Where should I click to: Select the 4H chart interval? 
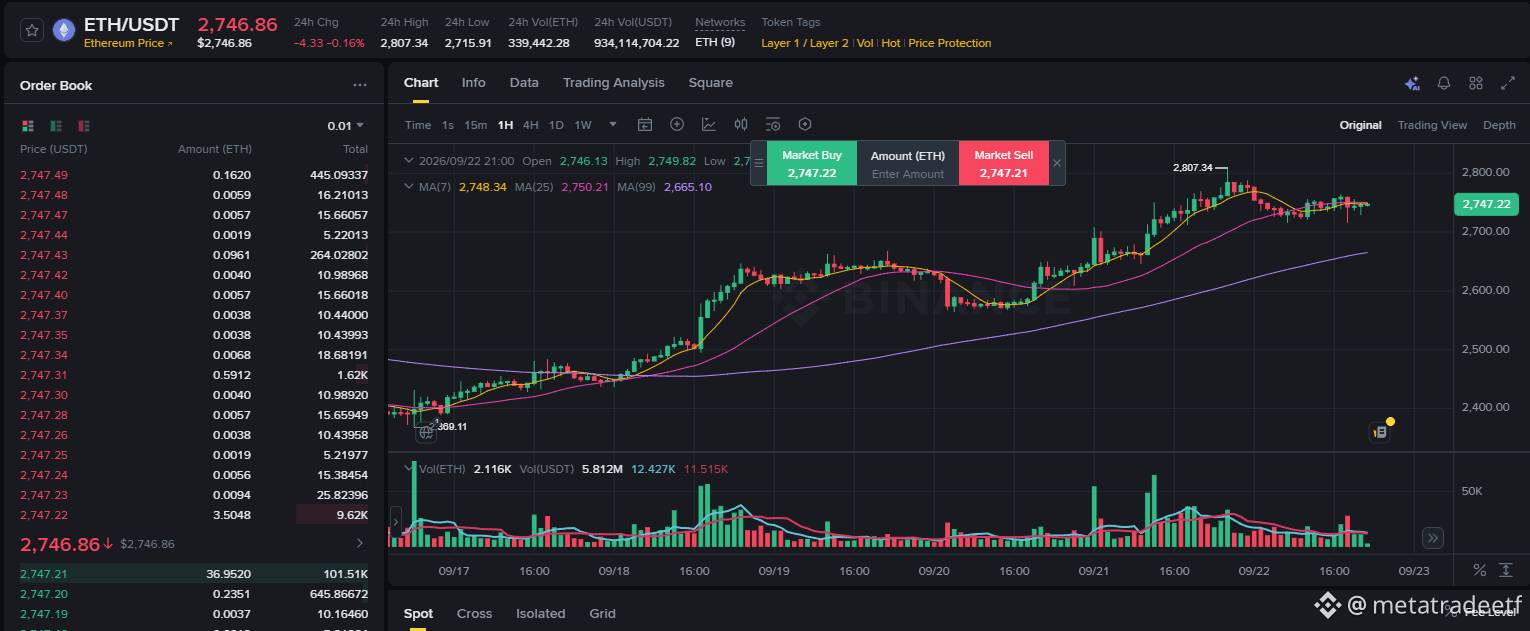coord(531,125)
